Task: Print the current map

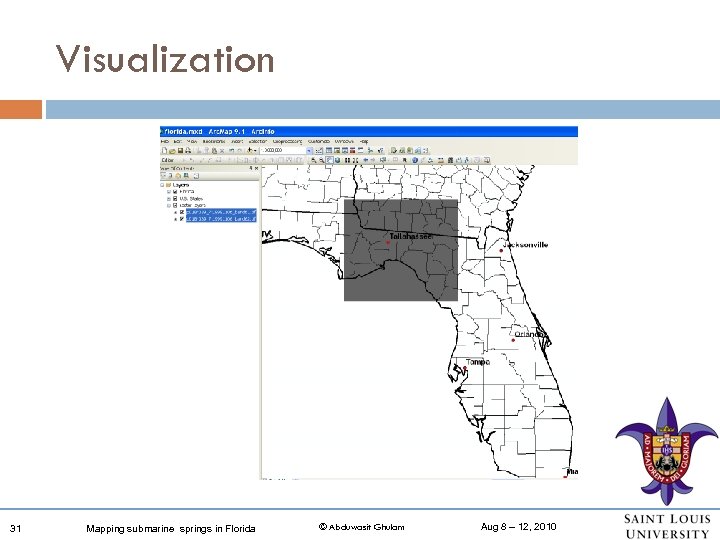Action: click(188, 150)
